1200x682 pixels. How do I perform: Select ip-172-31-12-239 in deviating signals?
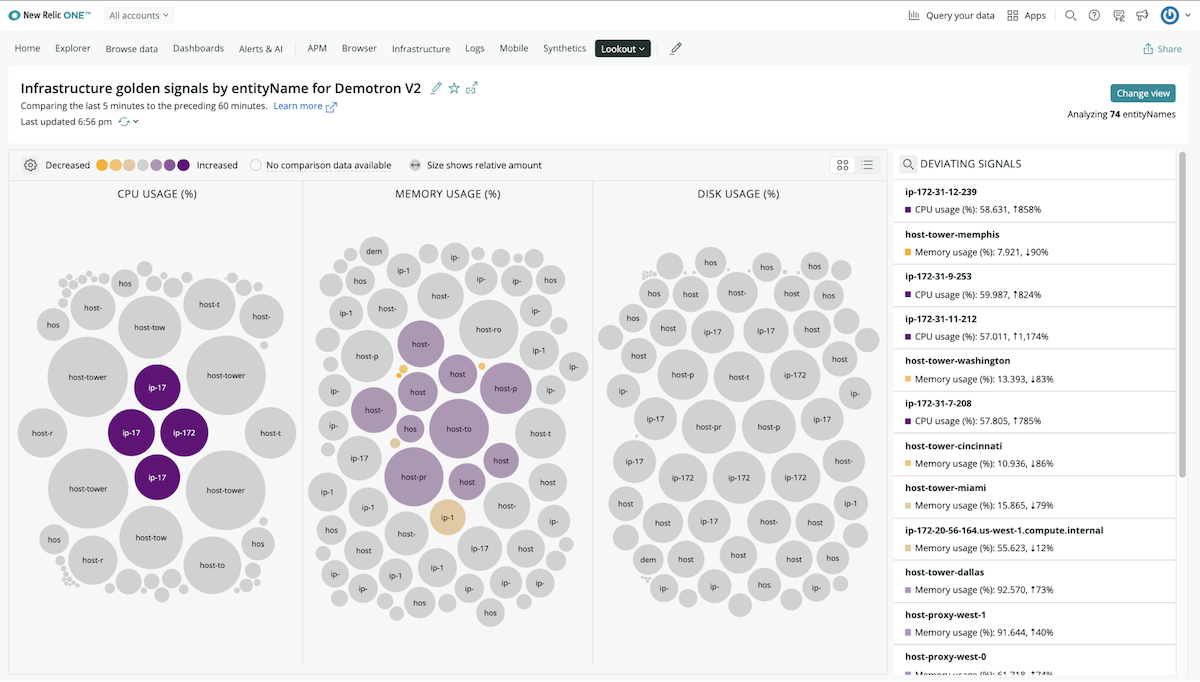(x=1034, y=200)
